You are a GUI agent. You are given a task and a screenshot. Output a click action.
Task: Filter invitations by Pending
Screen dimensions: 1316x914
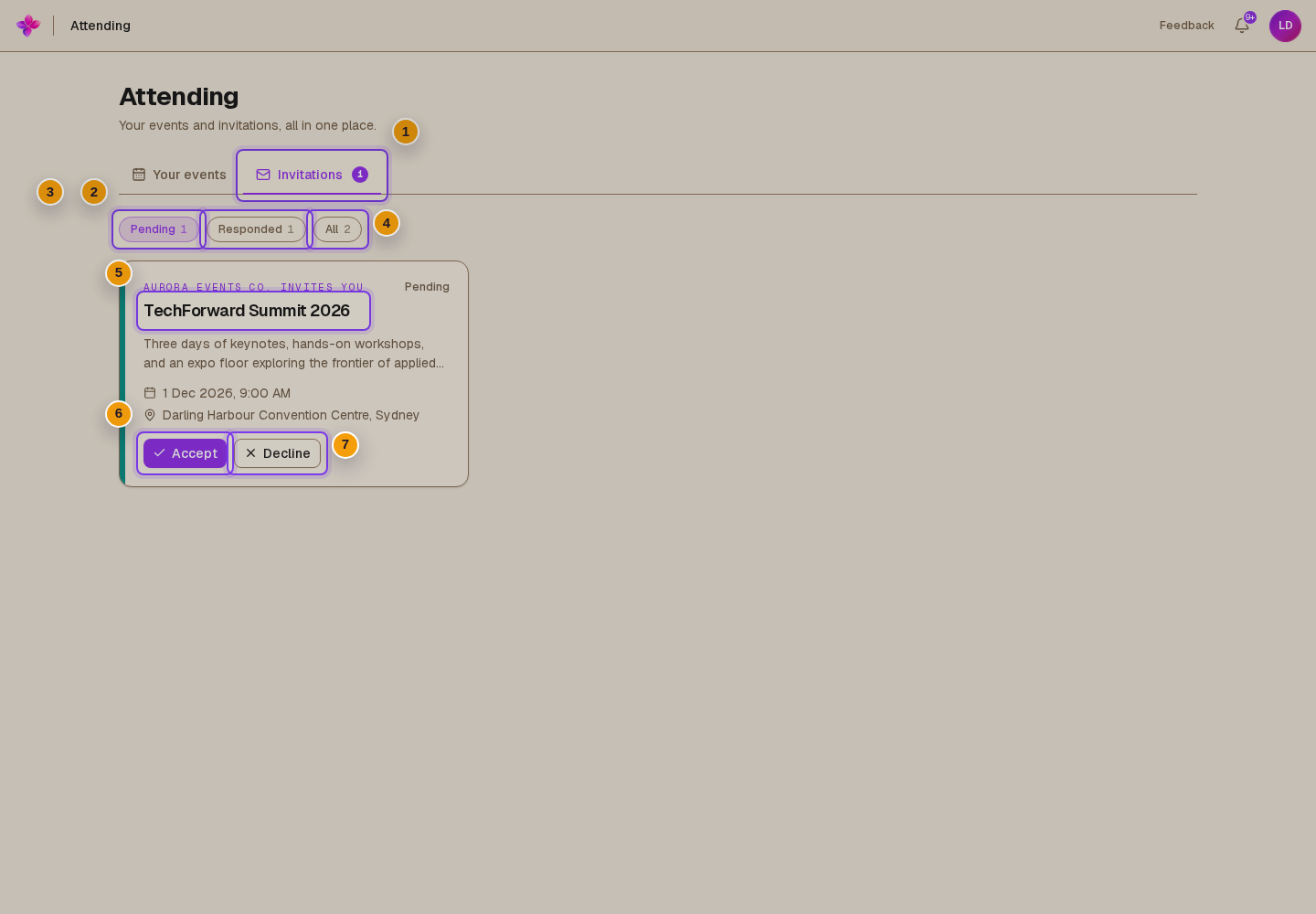[x=158, y=229]
